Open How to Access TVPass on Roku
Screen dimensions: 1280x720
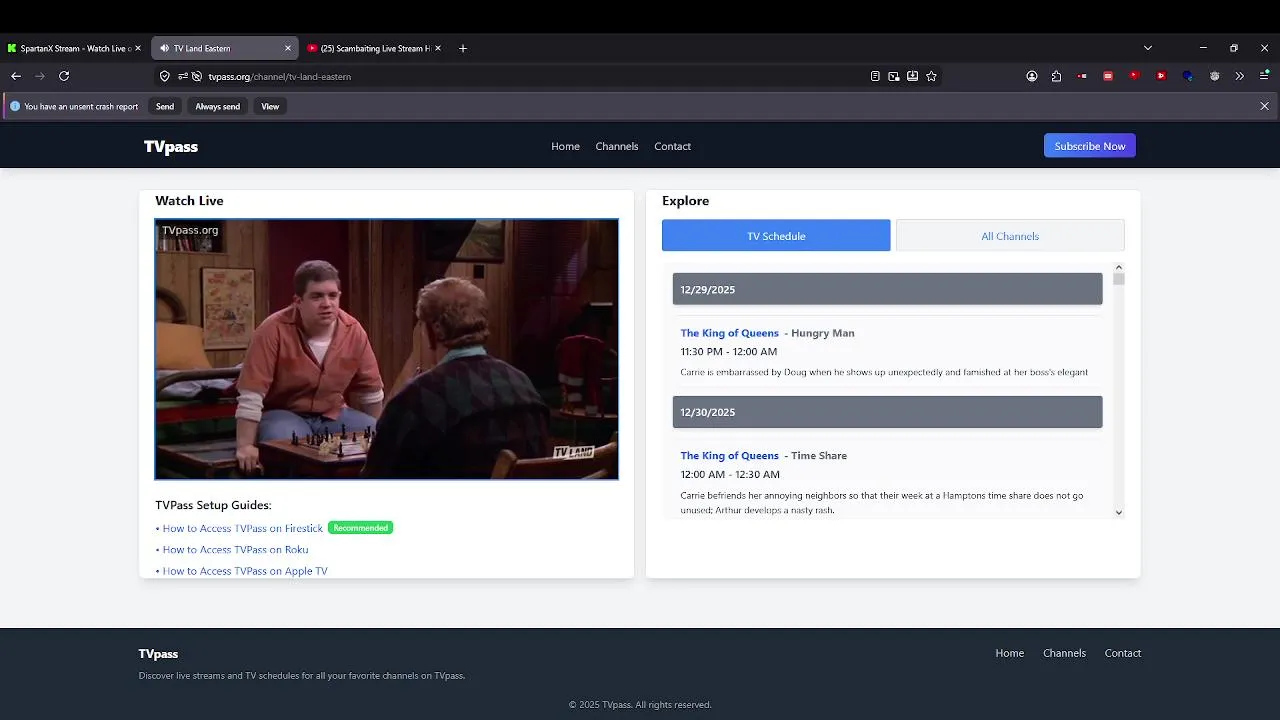tap(235, 550)
